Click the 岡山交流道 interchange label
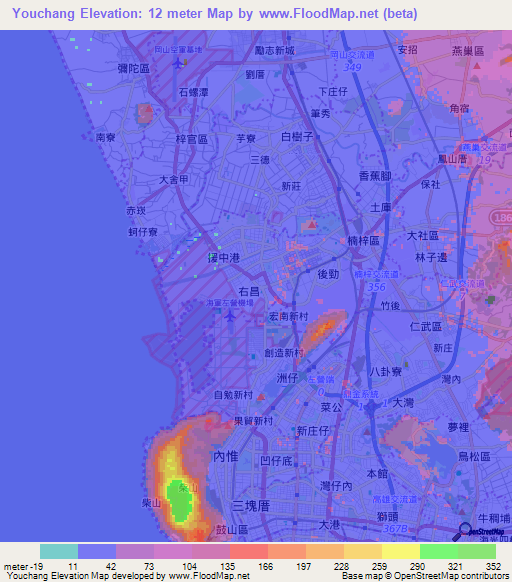Screen dimensions: 512x582 point(353,55)
